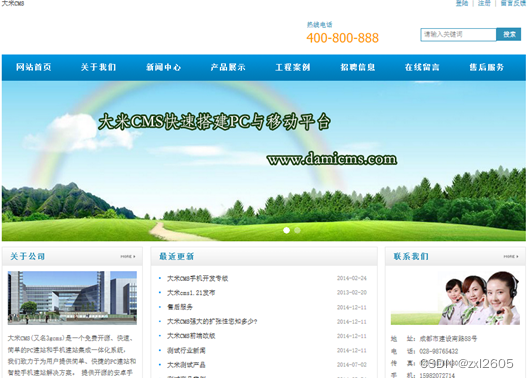Open the 留言反馈 link at the top
The height and width of the screenshot is (378, 529).
513,3
